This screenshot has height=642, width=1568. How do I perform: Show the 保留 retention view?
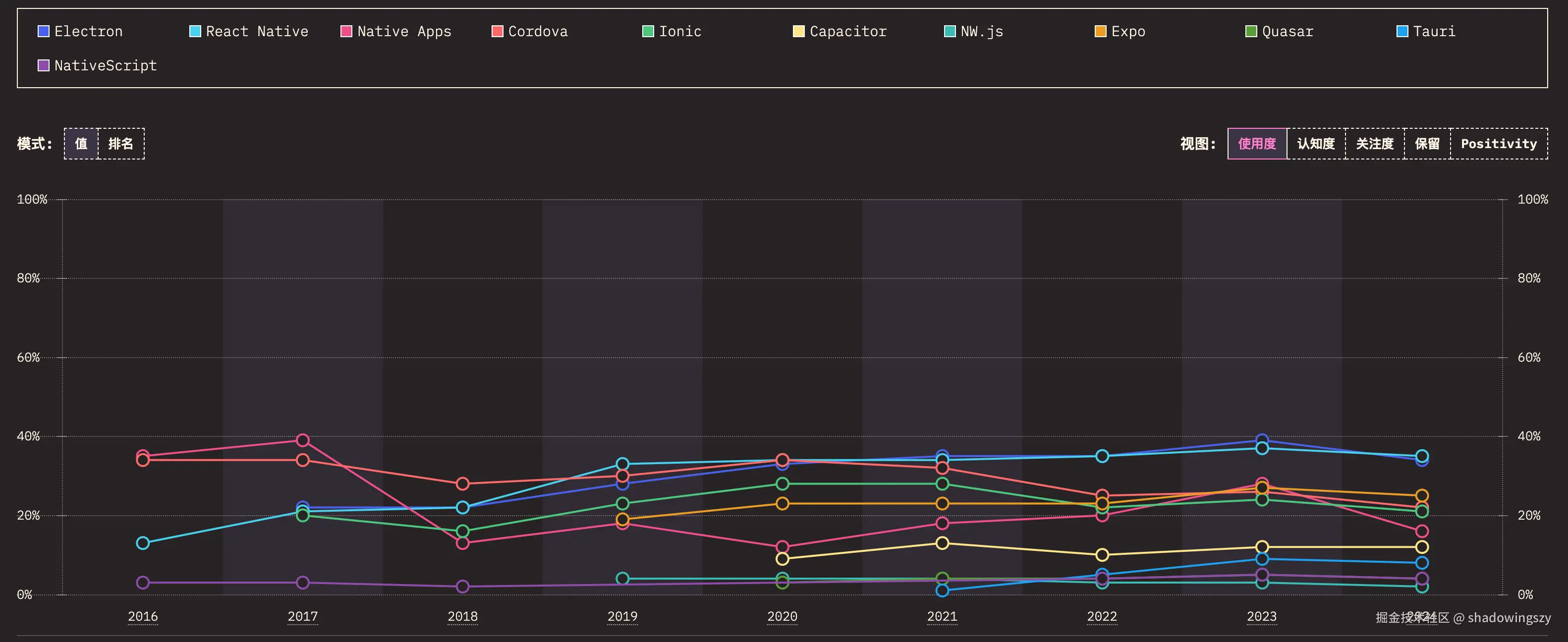click(1427, 144)
